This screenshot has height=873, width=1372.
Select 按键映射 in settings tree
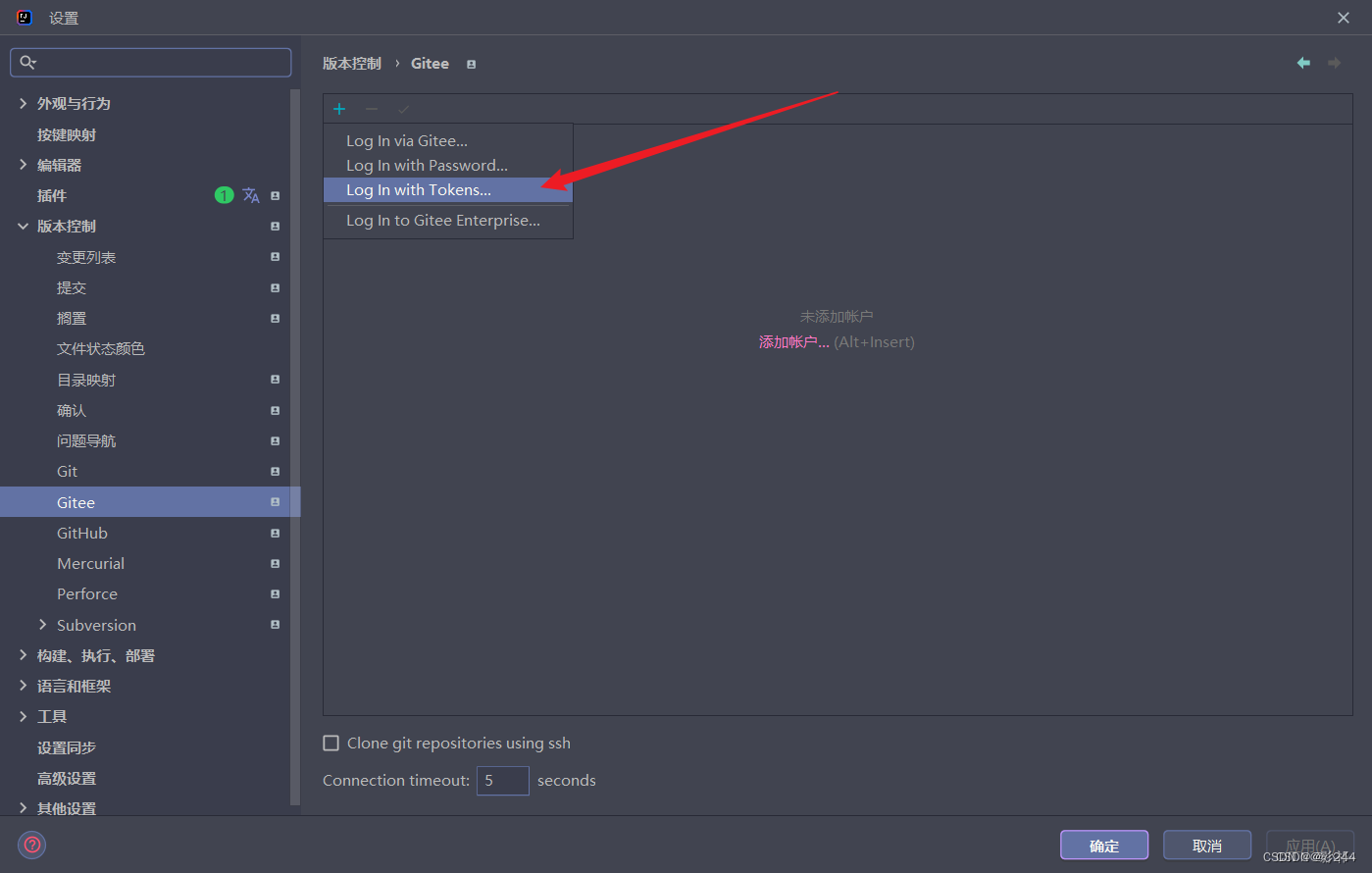[67, 134]
